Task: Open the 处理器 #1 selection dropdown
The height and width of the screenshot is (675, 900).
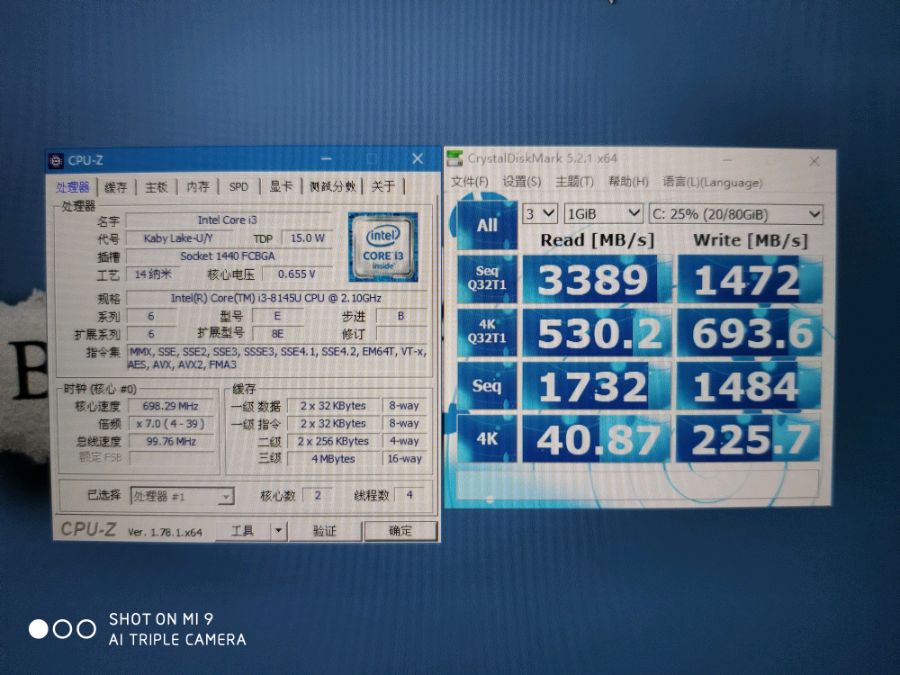Action: tap(182, 496)
